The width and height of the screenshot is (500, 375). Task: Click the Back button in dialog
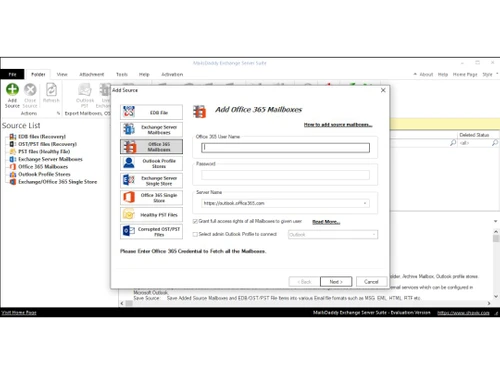tap(304, 282)
